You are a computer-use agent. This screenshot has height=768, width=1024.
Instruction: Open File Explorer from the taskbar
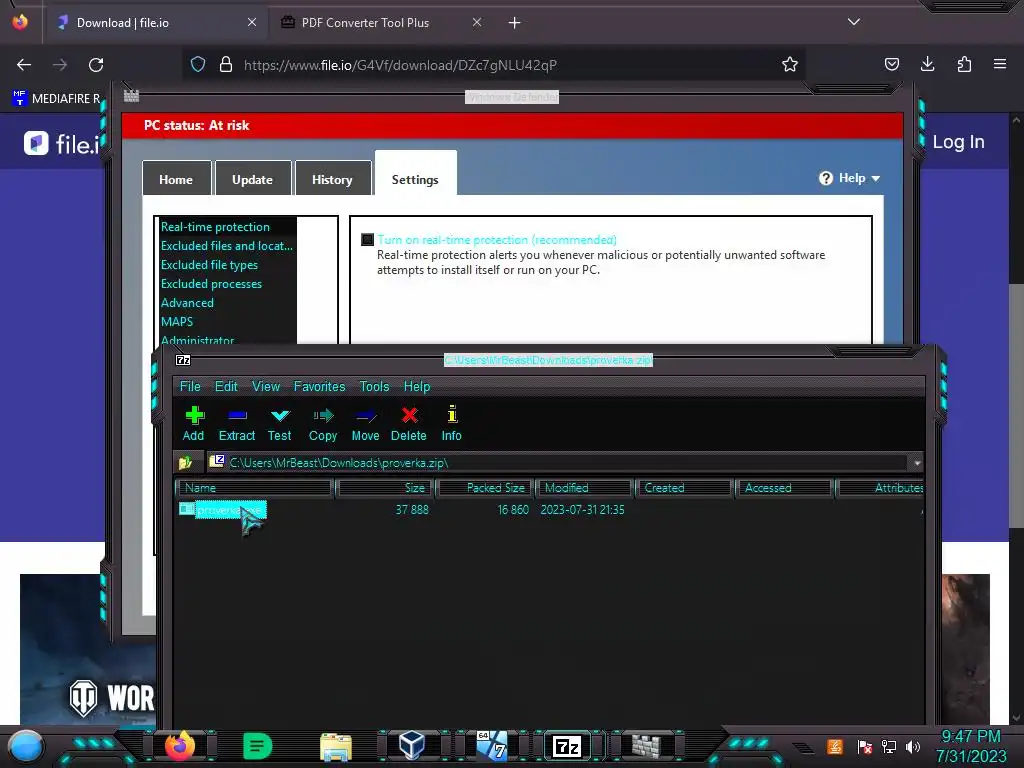tap(336, 747)
